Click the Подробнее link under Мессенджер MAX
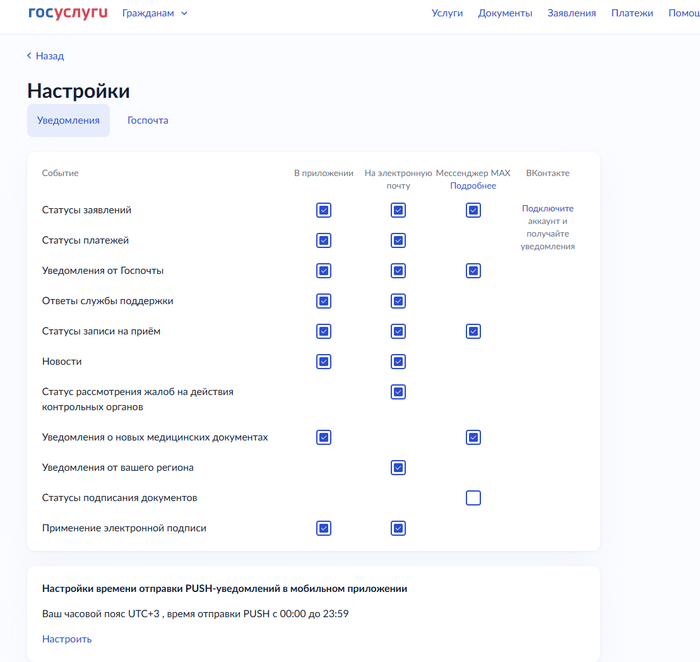 [472, 186]
